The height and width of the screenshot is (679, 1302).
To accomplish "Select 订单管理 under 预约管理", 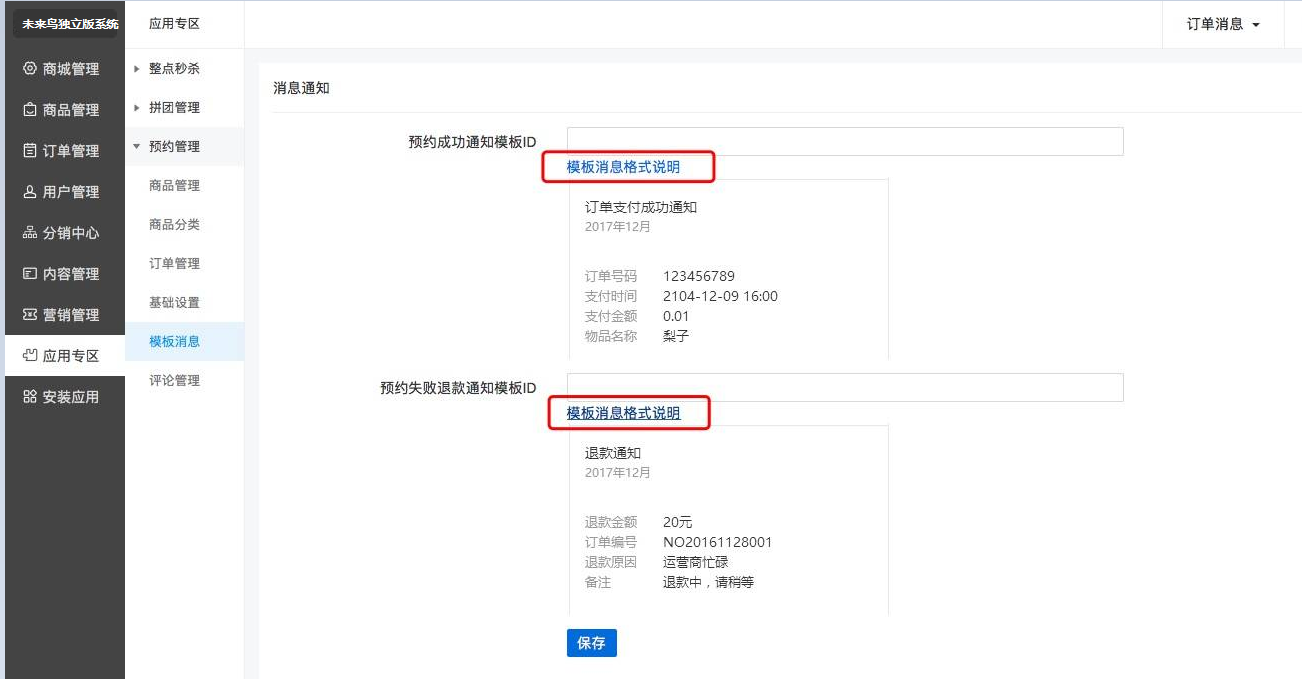I will [175, 264].
